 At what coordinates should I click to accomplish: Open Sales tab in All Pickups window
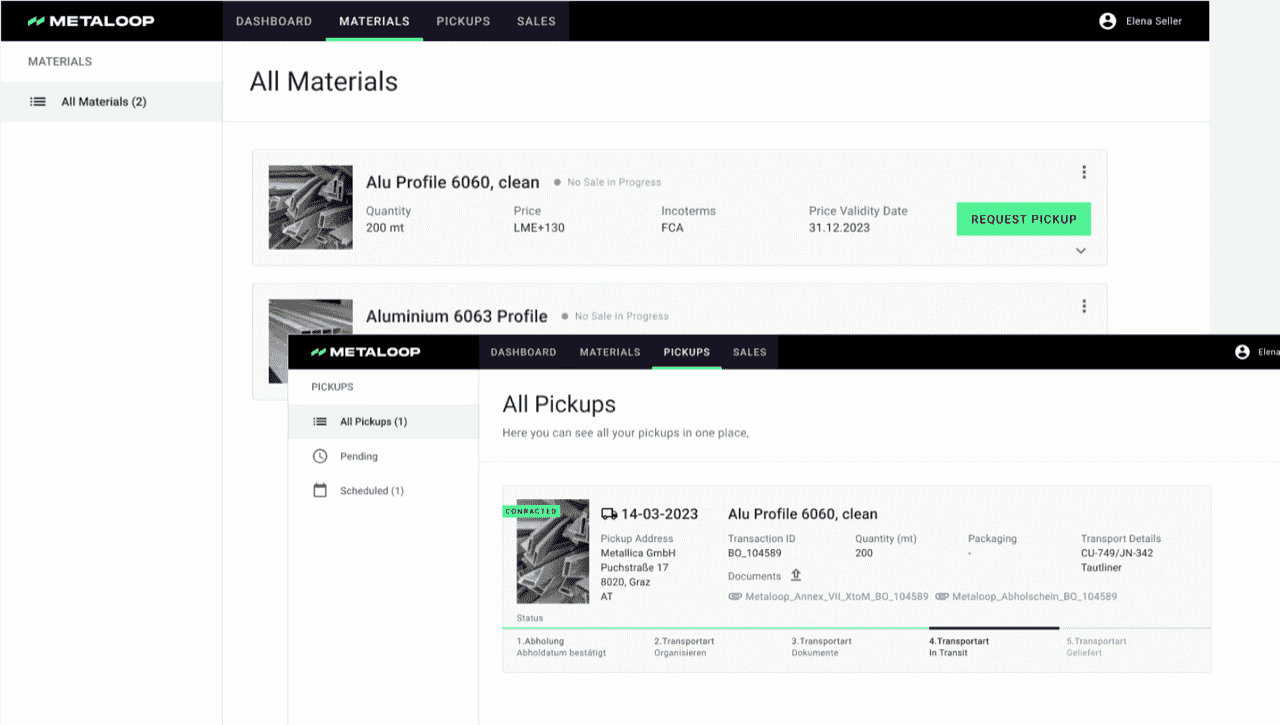click(749, 352)
